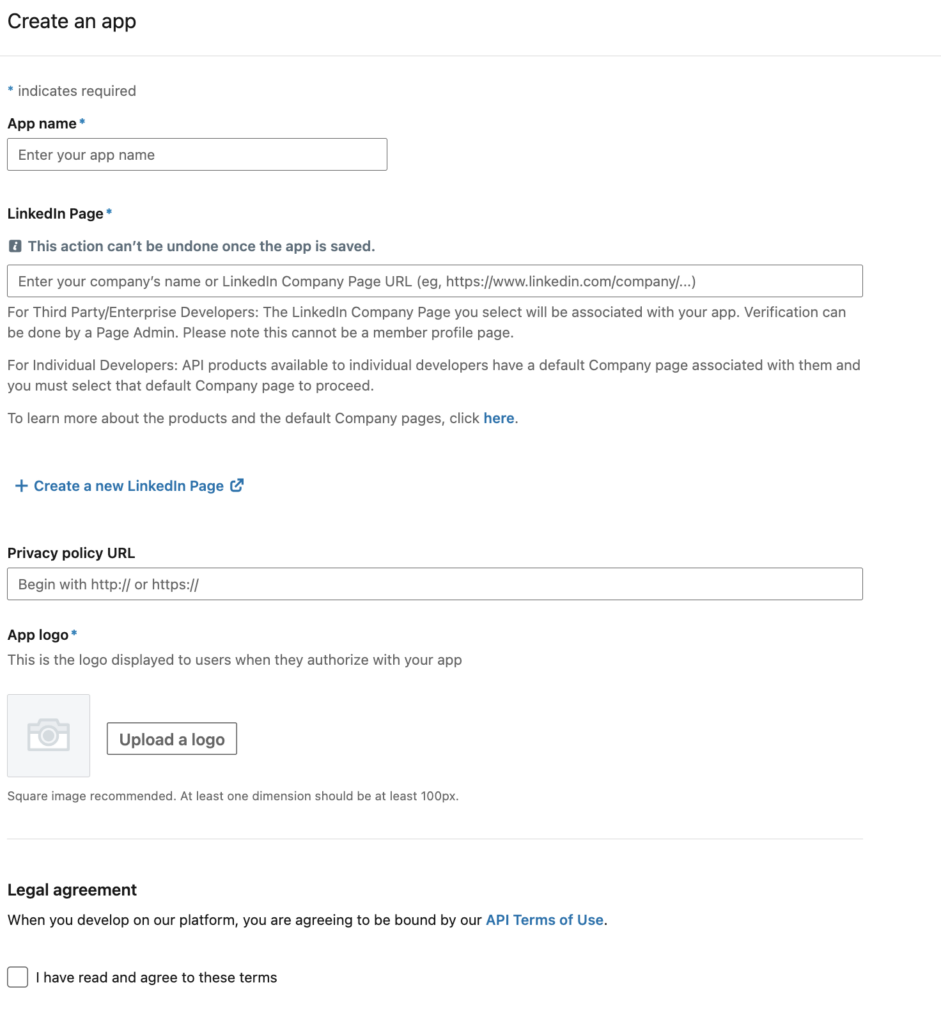The width and height of the screenshot is (941, 1024).
Task: Click the plus icon before Create a new LinkedIn Page
Action: 21,486
